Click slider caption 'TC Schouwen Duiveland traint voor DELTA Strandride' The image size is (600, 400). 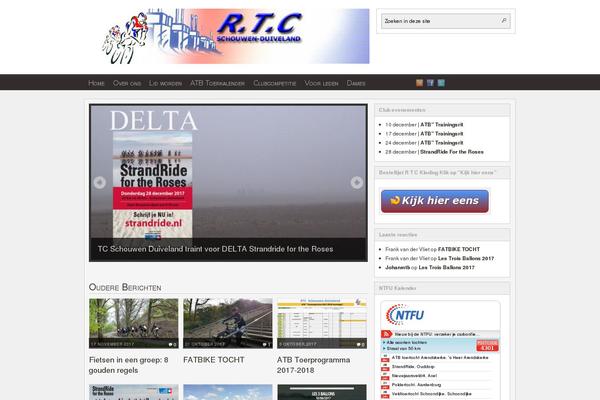(215, 249)
